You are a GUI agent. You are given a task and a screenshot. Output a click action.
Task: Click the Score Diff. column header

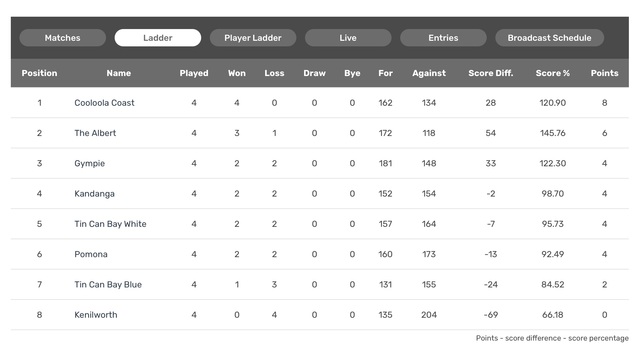coord(491,73)
